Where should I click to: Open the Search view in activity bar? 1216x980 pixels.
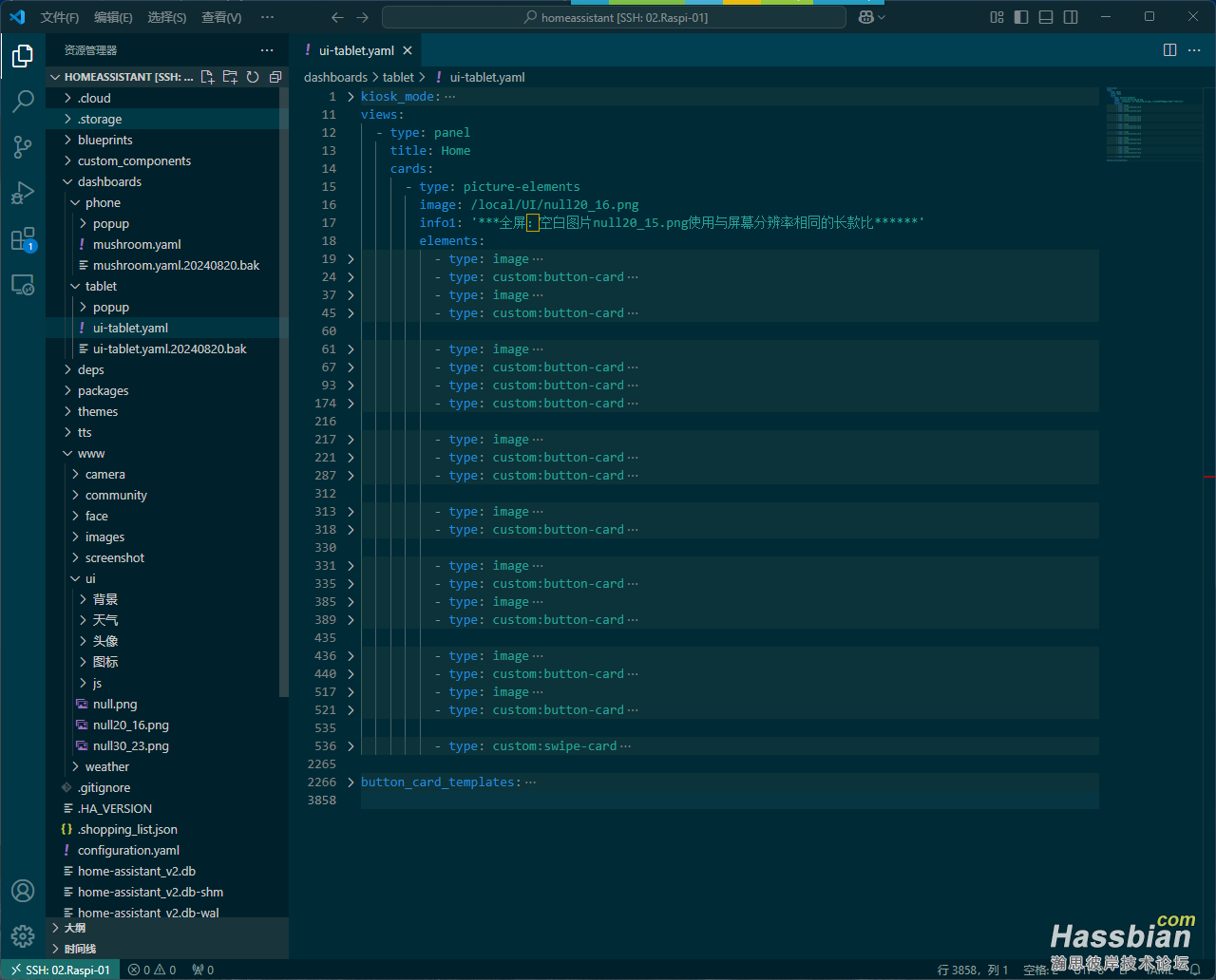(x=23, y=102)
